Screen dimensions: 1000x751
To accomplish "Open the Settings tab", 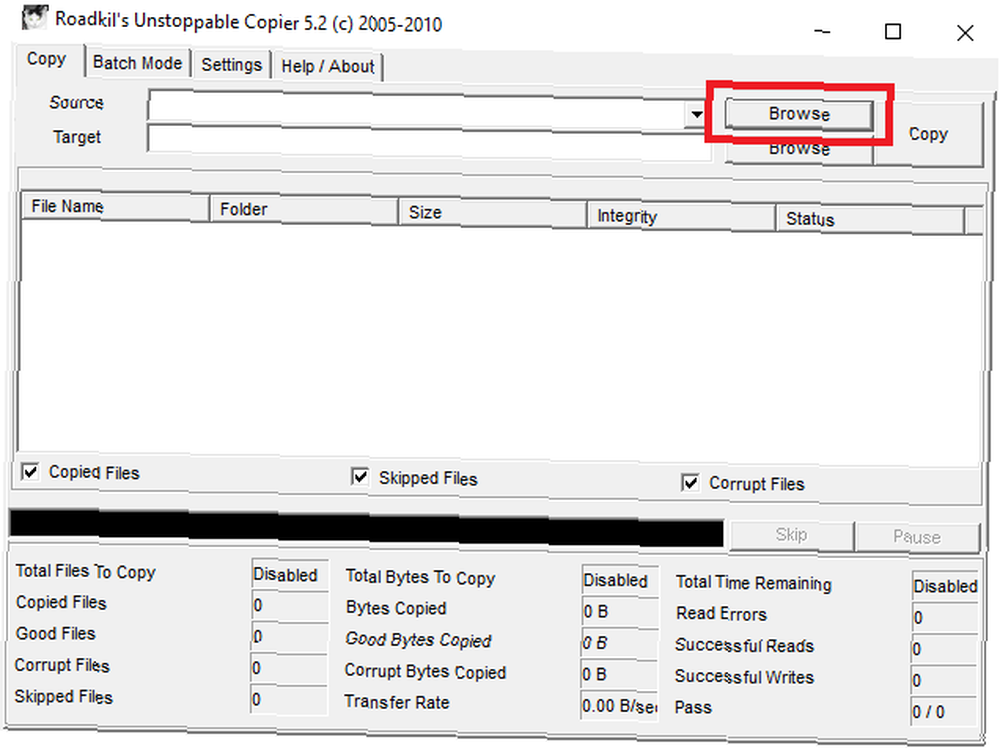I will 232,65.
